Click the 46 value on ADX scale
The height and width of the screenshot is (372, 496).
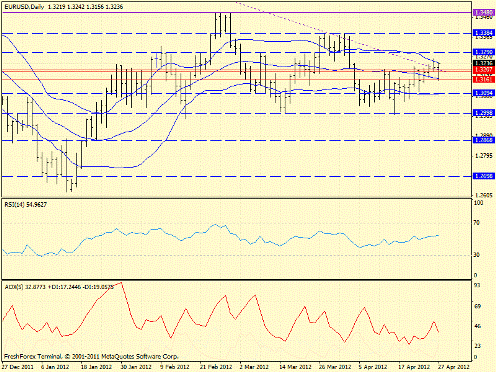click(x=477, y=326)
